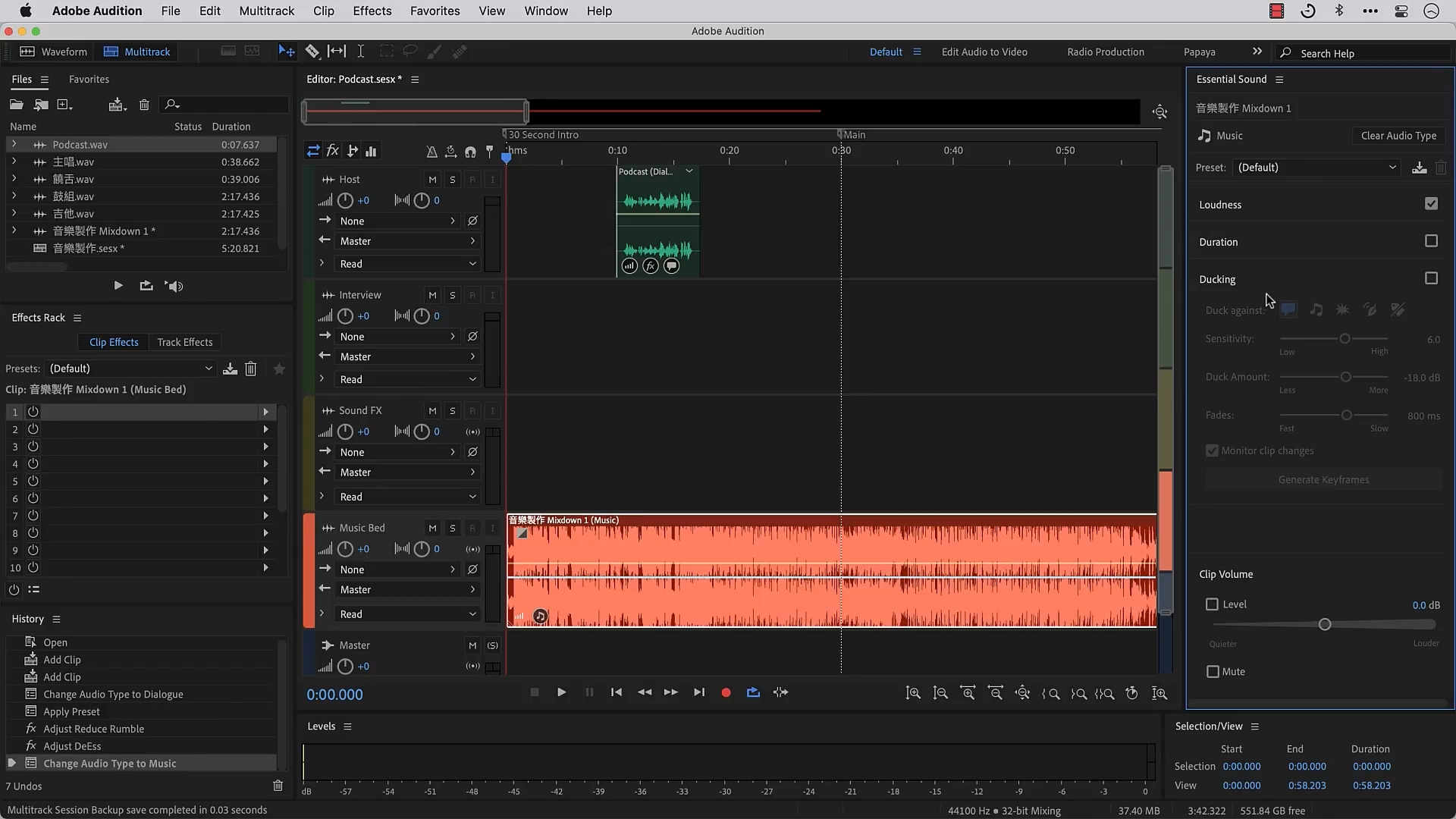Click the Clip Volume Level slider handle

1324,625
